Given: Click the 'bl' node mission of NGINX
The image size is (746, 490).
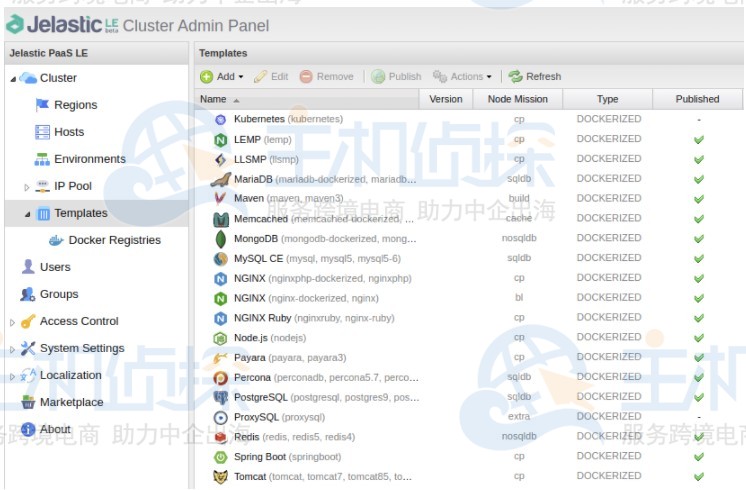Looking at the screenshot, I should 519,298.
